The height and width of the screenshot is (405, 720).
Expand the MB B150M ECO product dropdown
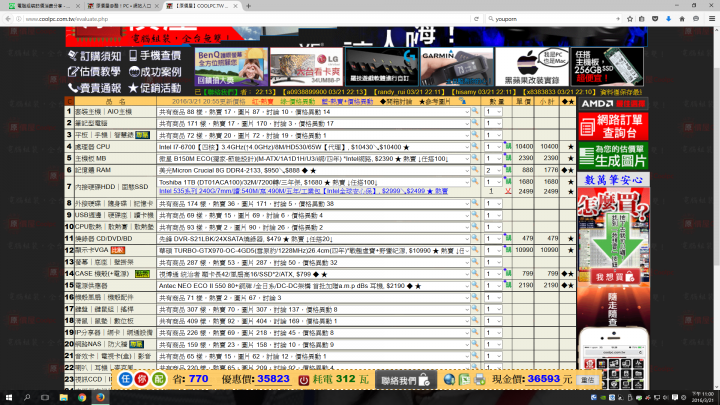(x=314, y=158)
